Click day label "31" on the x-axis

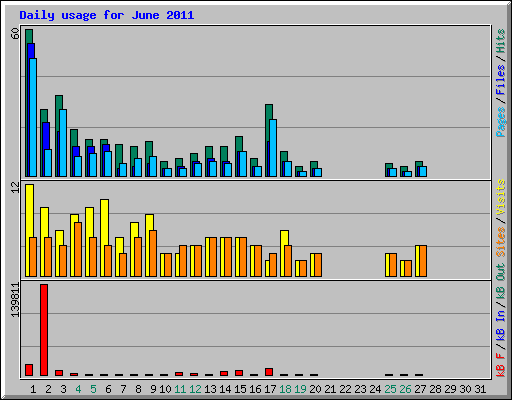coord(480,389)
